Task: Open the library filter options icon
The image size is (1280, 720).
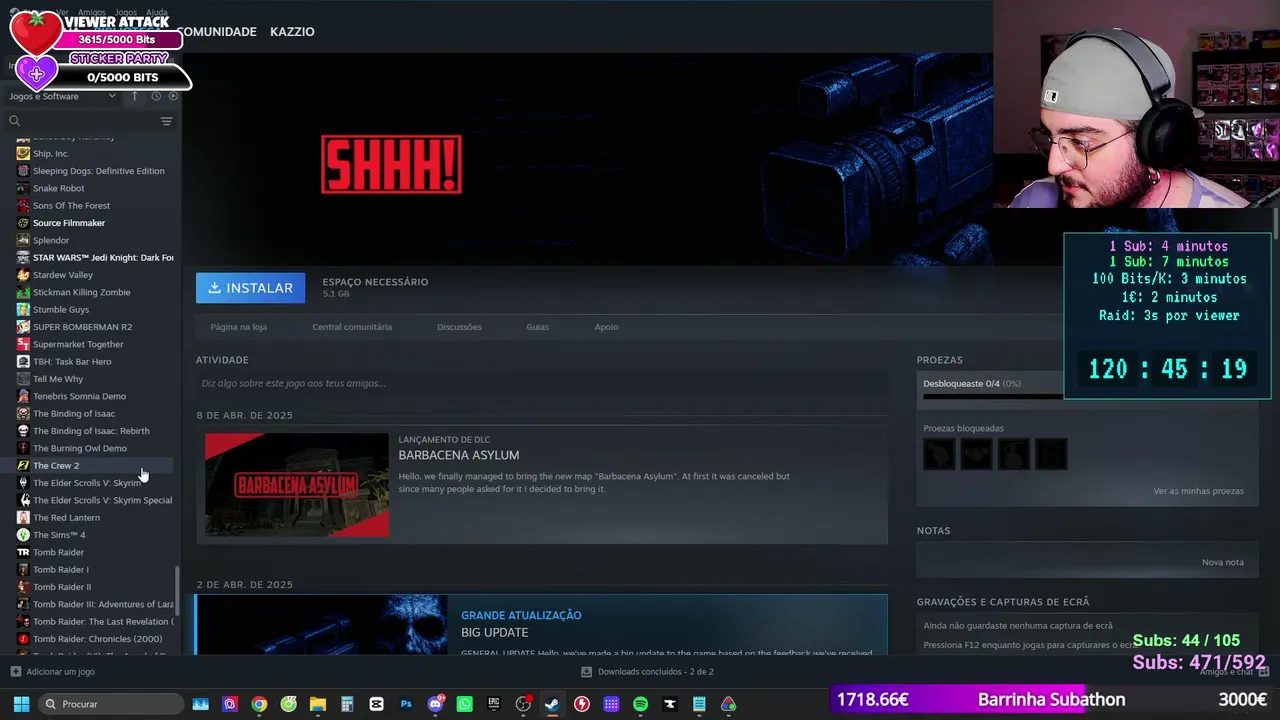Action: pyautogui.click(x=166, y=121)
